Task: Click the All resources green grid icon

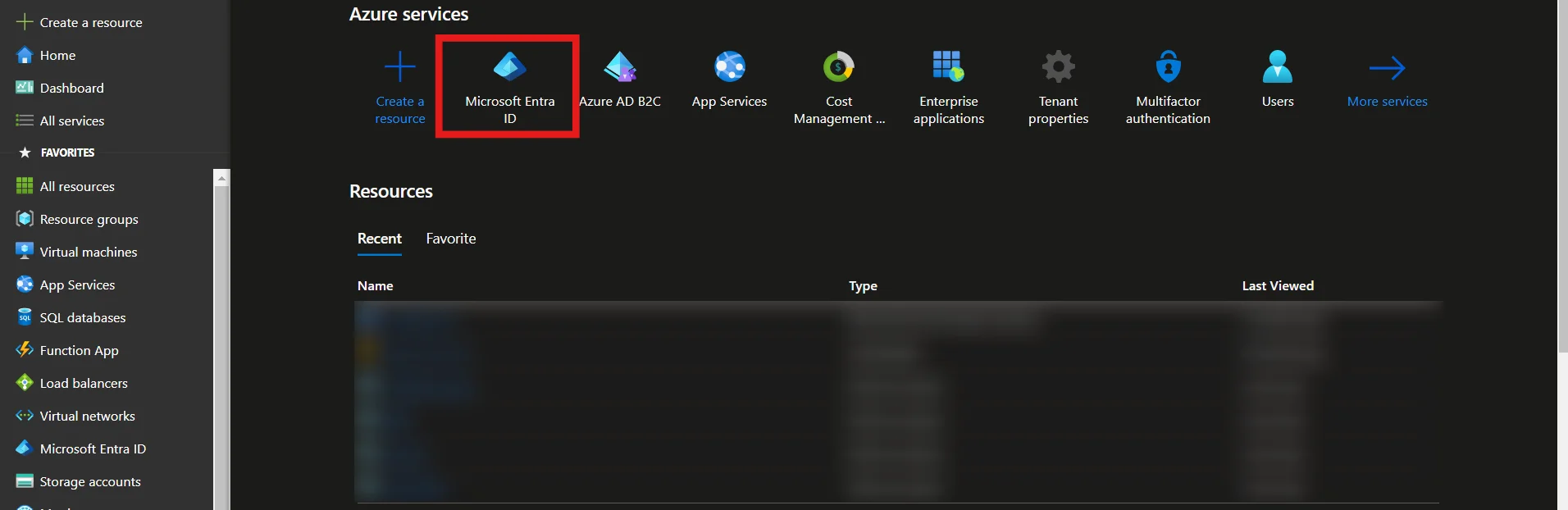Action: tap(25, 186)
